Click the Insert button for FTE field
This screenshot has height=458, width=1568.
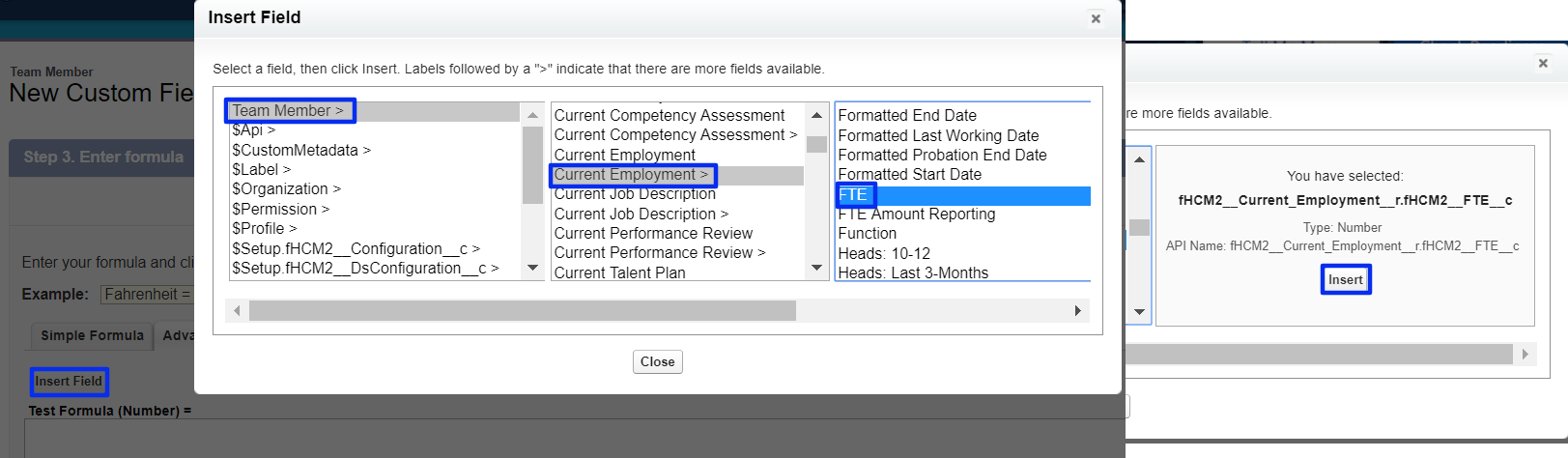1345,280
